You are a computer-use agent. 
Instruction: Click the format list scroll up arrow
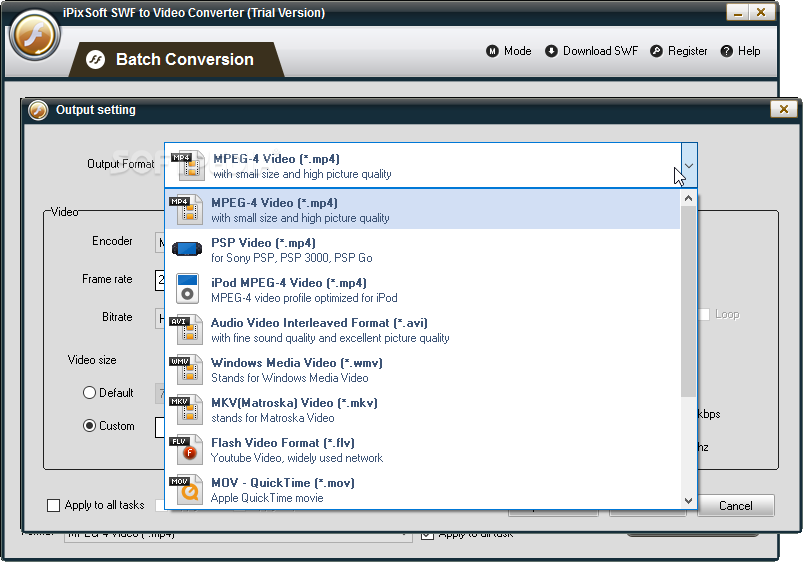point(688,198)
